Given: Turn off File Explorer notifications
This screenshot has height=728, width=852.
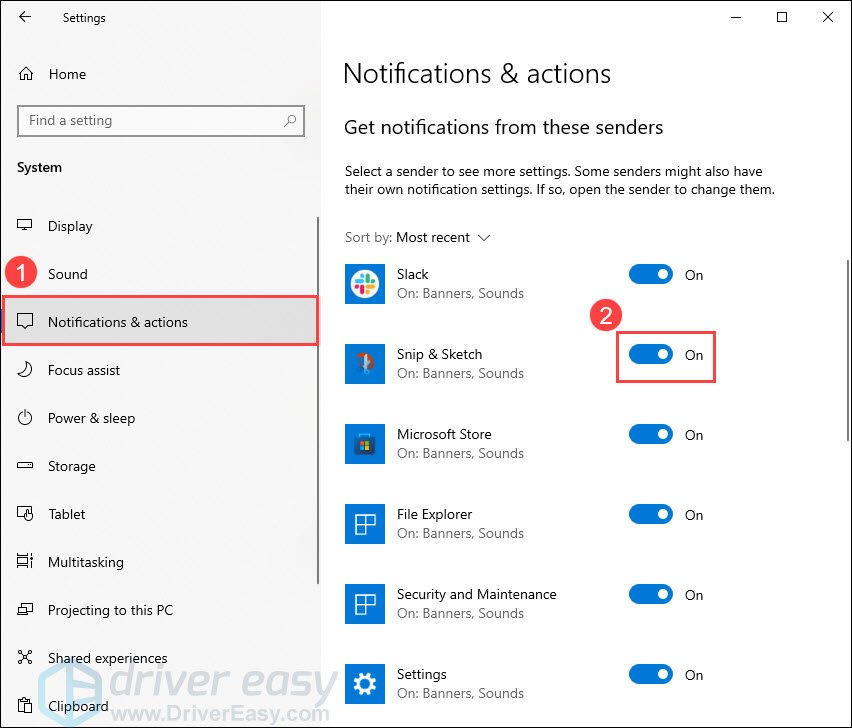Looking at the screenshot, I should (x=651, y=514).
